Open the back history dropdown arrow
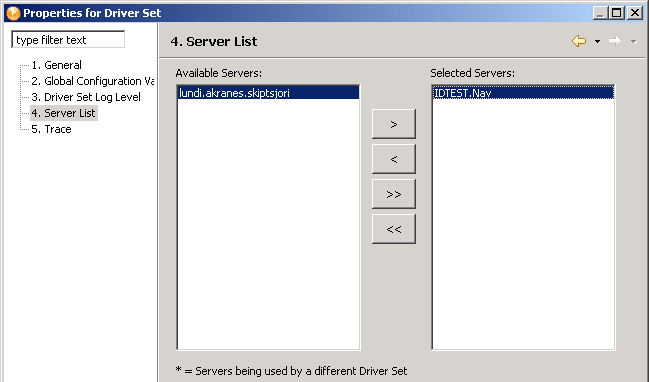Image resolution: width=649 pixels, height=382 pixels. (597, 41)
